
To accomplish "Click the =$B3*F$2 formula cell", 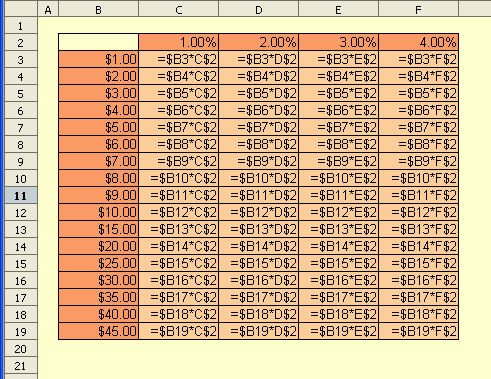I will (419, 59).
